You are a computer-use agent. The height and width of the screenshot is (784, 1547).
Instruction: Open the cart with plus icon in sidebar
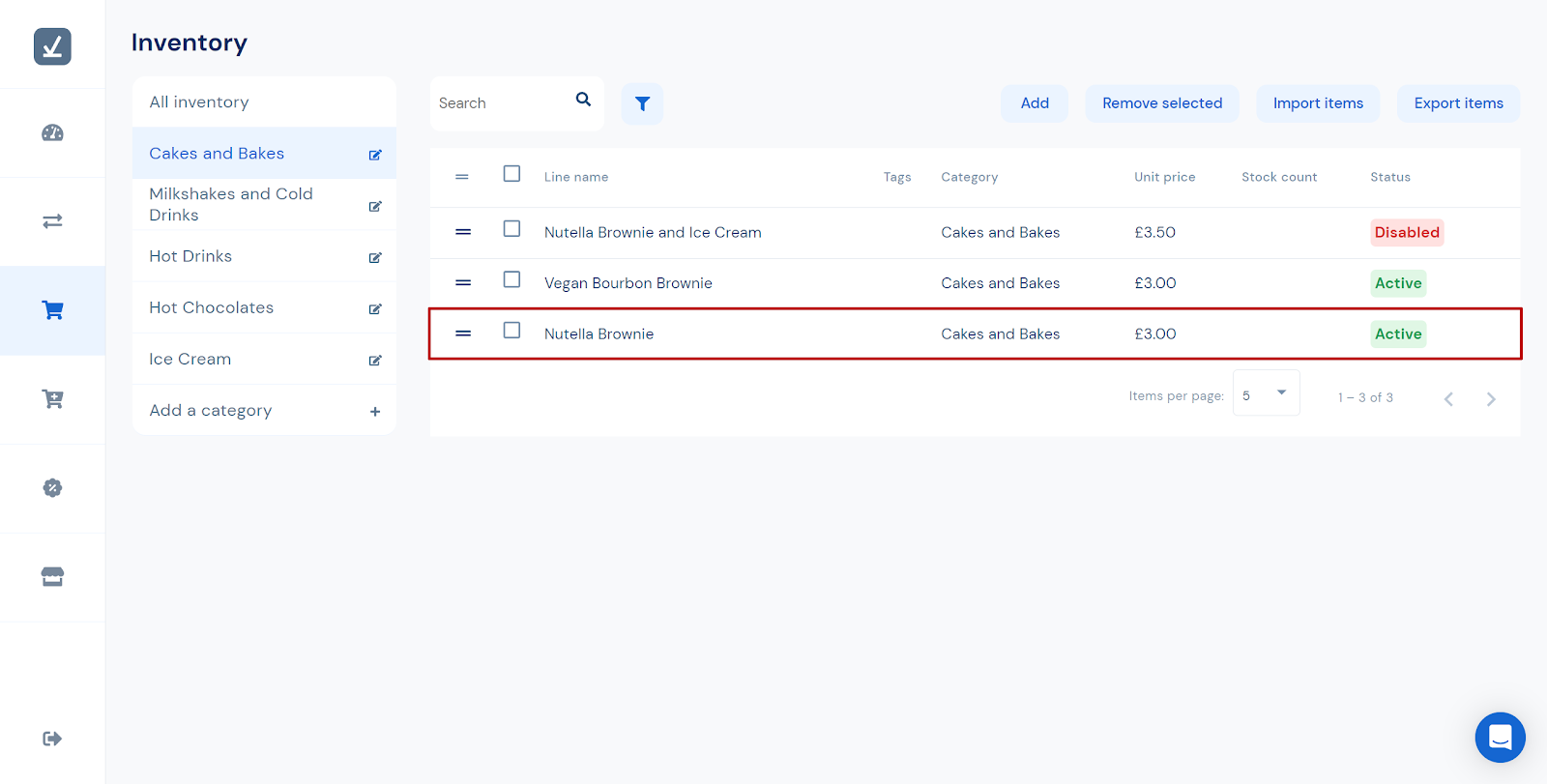(x=52, y=399)
